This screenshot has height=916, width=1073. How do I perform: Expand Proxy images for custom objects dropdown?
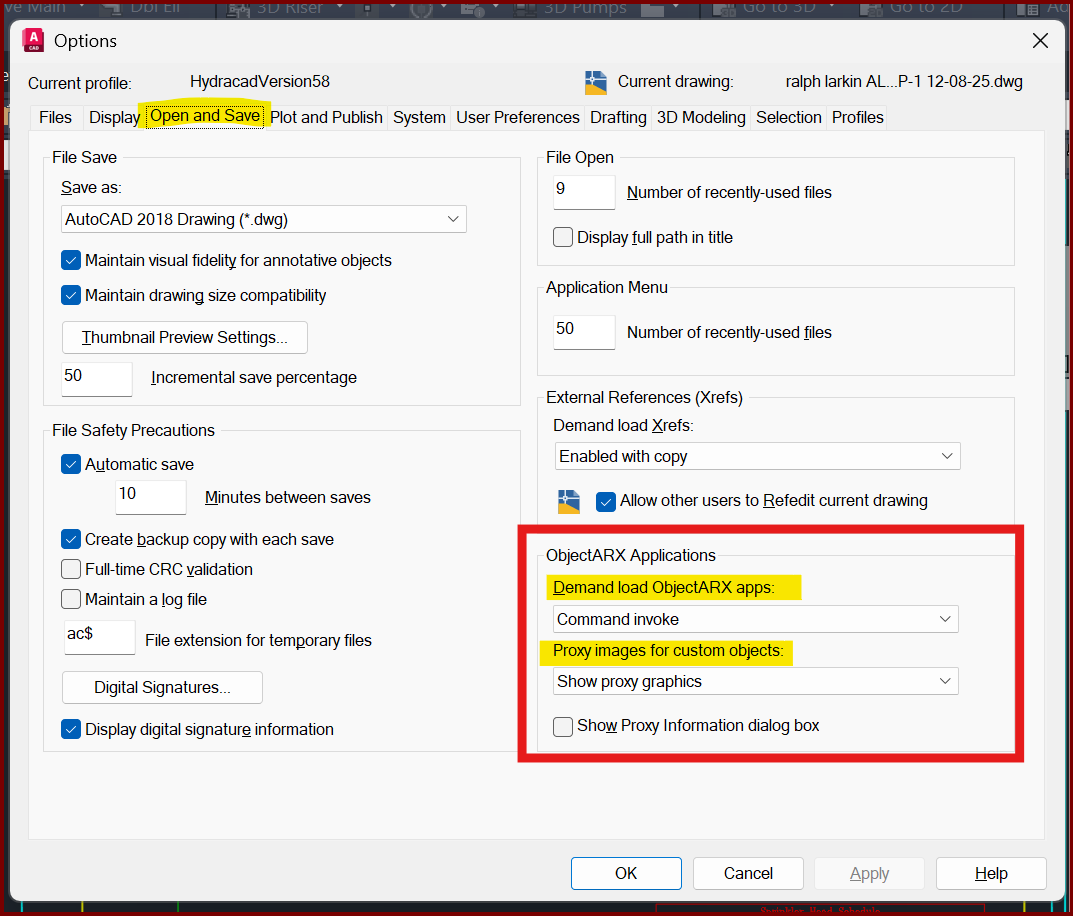tap(755, 682)
